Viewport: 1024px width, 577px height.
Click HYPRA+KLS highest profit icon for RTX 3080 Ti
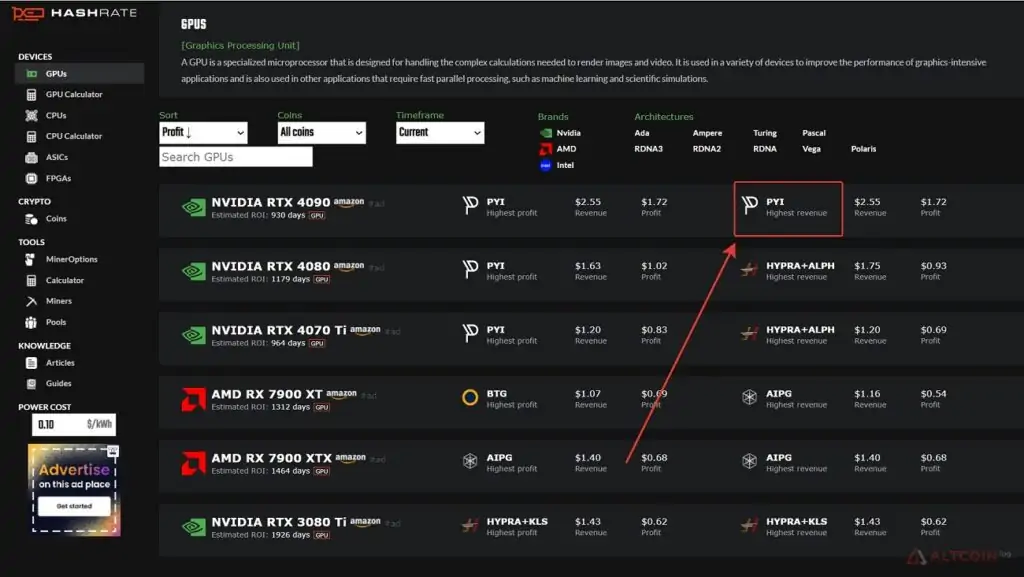(x=470, y=525)
